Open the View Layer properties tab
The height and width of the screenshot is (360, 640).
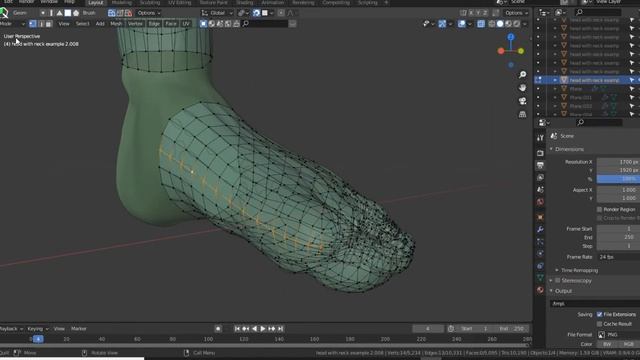[x=540, y=178]
